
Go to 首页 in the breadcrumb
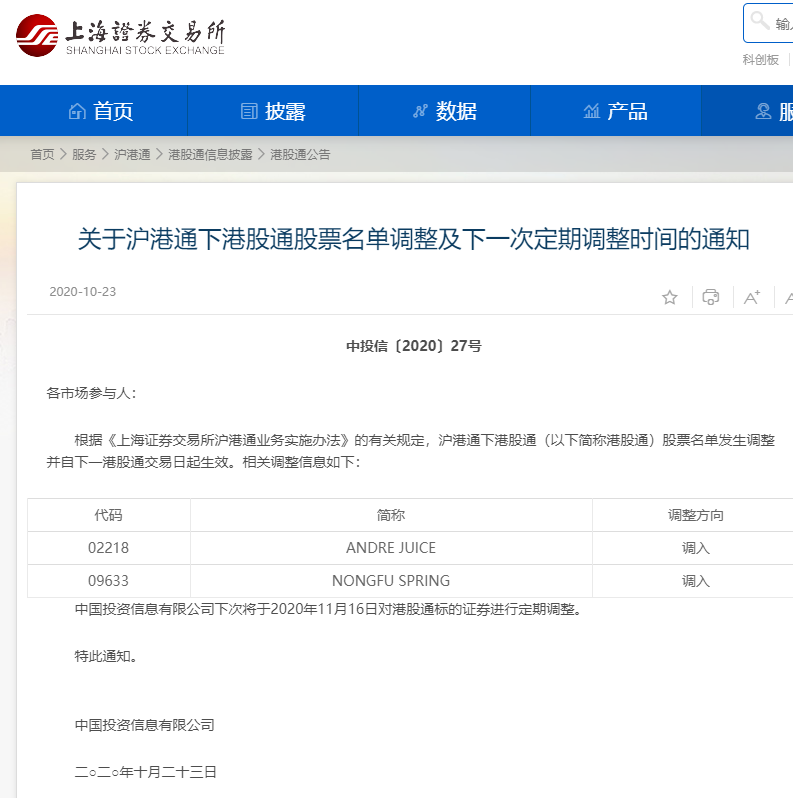tap(42, 154)
